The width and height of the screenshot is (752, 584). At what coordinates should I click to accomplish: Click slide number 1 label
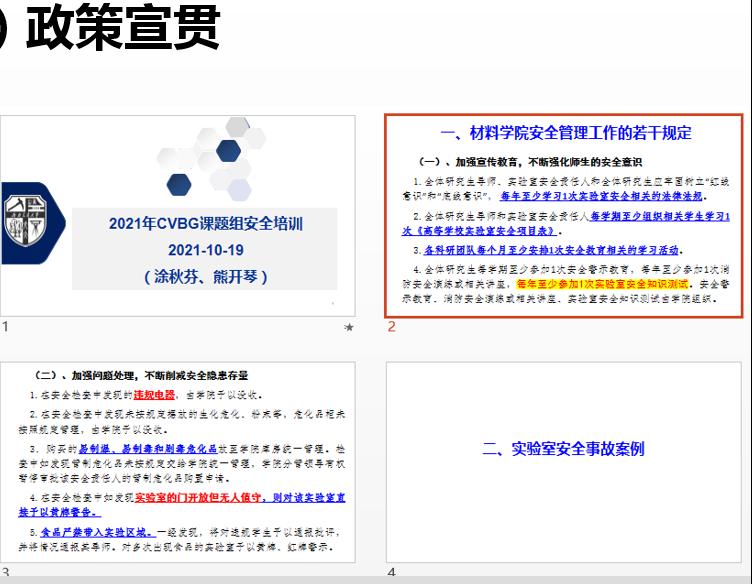click(5, 326)
